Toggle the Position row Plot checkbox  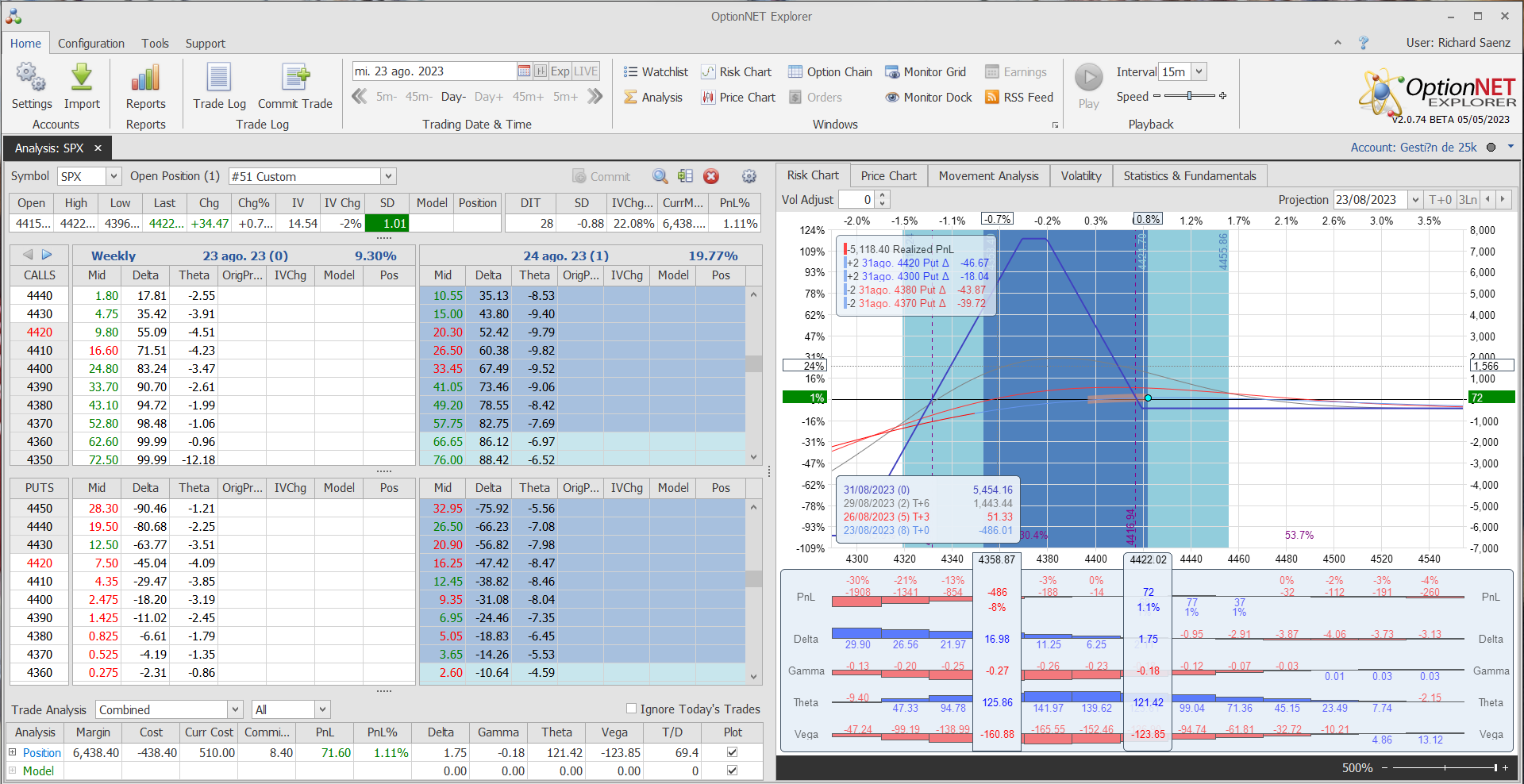pyautogui.click(x=732, y=752)
